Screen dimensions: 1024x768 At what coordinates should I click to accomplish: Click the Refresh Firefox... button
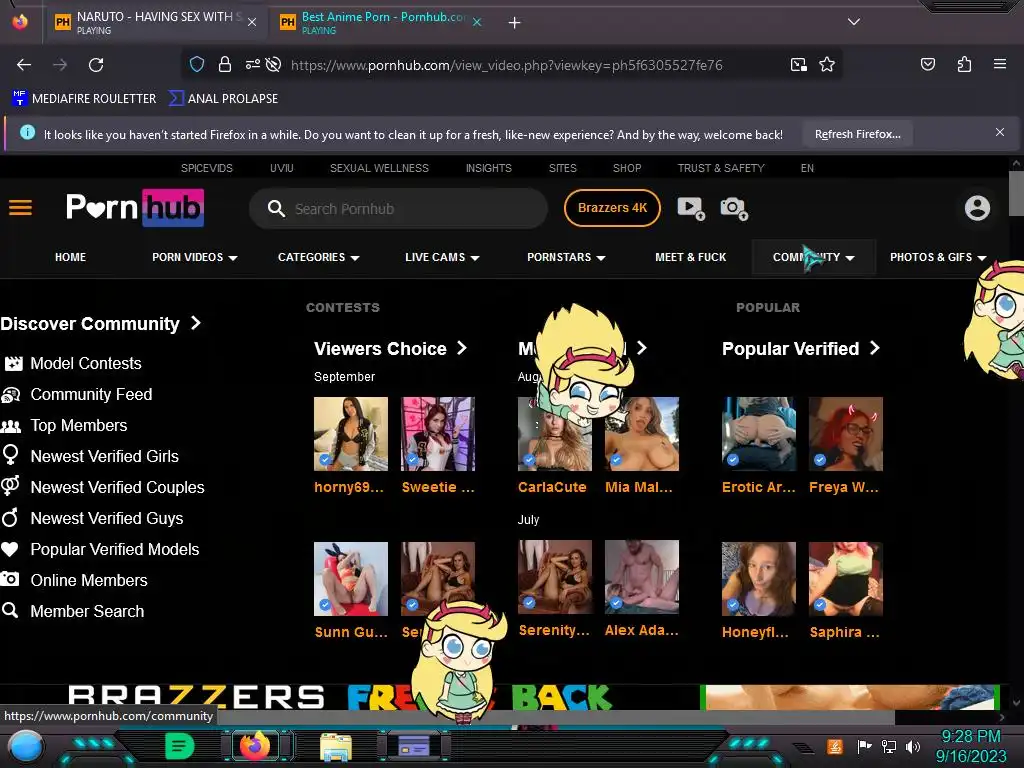(857, 134)
